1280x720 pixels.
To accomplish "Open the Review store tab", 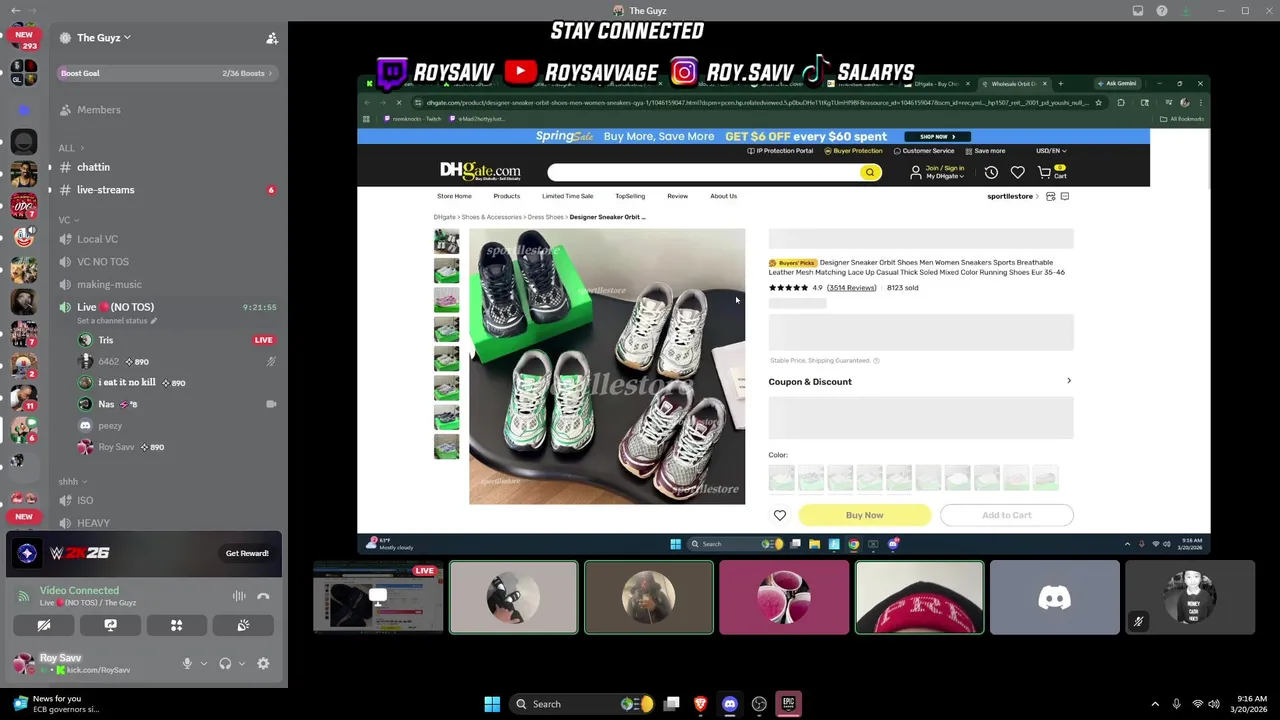I will (x=677, y=196).
